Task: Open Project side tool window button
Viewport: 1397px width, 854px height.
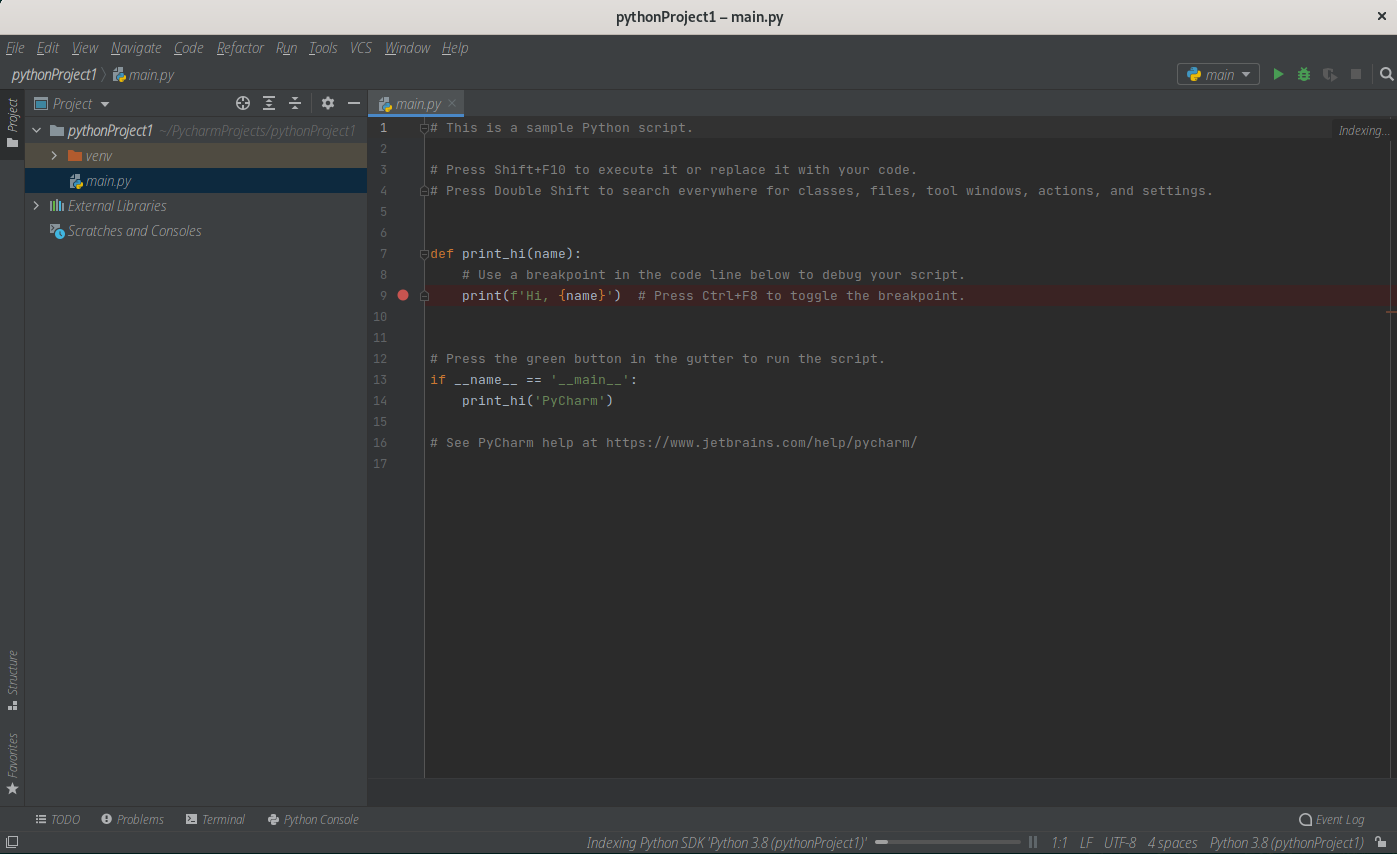Action: coord(12,123)
